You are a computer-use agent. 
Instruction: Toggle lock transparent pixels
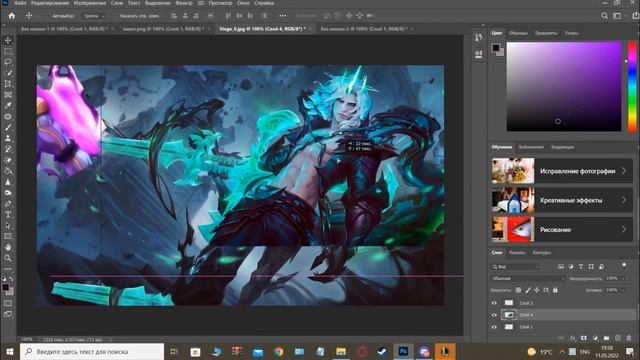(x=518, y=290)
